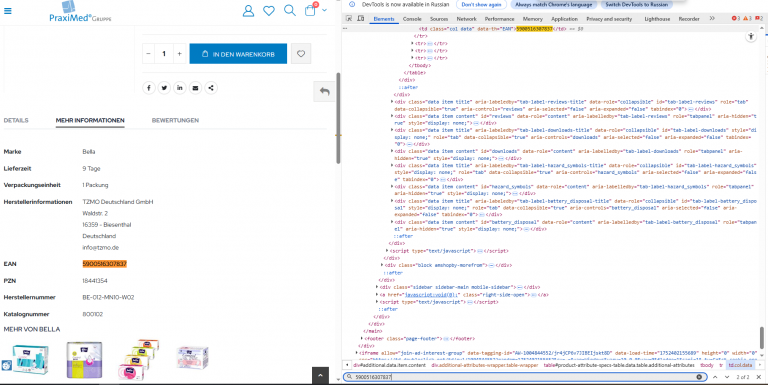Switch to Mehr Informationen tab

90,120
